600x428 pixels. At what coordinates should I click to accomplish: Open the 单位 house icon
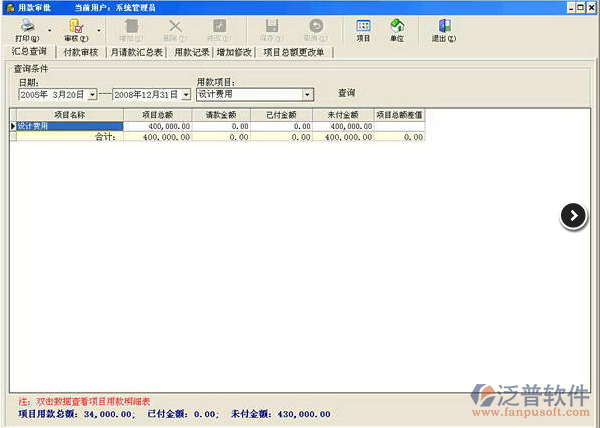397,26
